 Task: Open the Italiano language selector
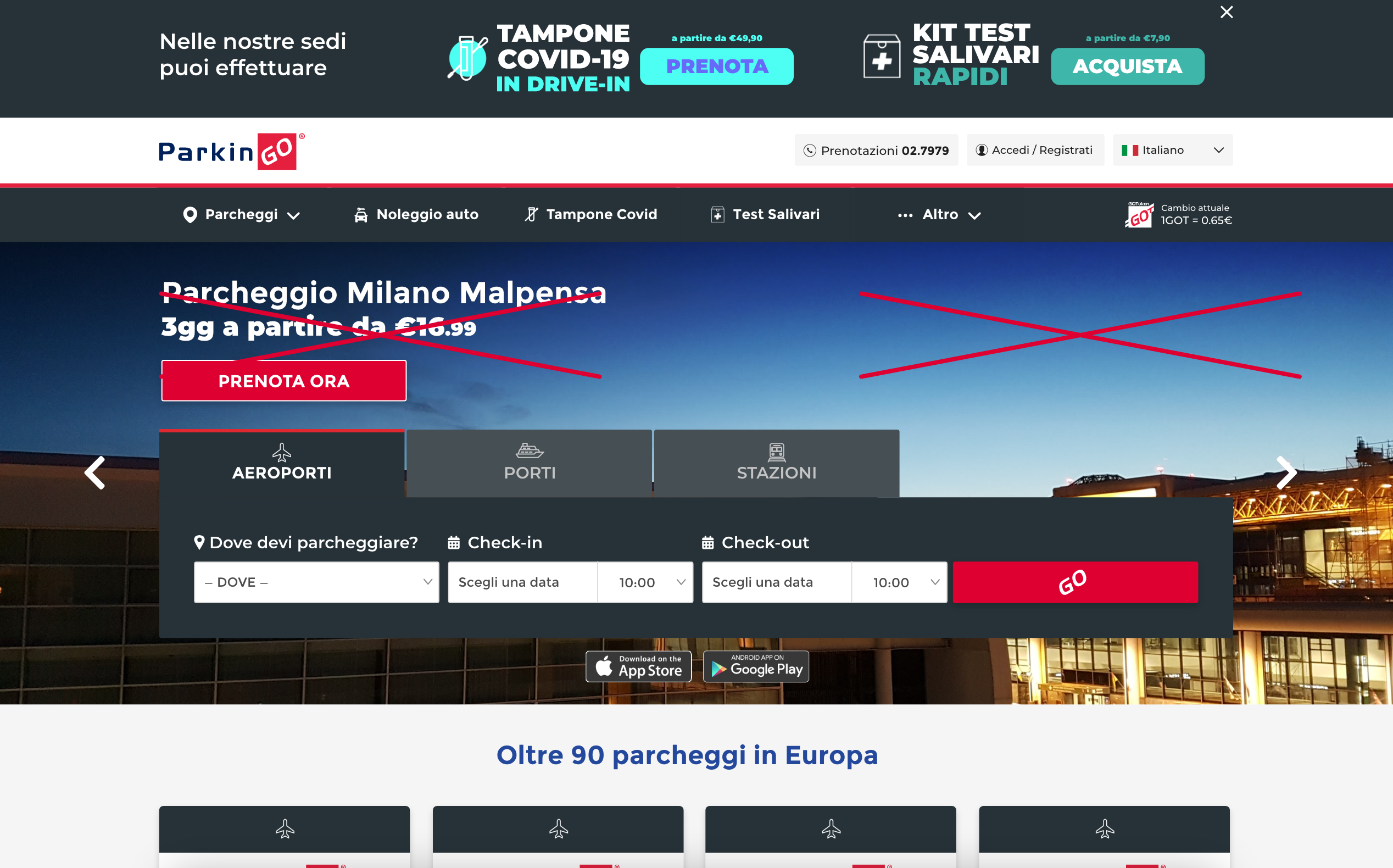pos(1172,150)
